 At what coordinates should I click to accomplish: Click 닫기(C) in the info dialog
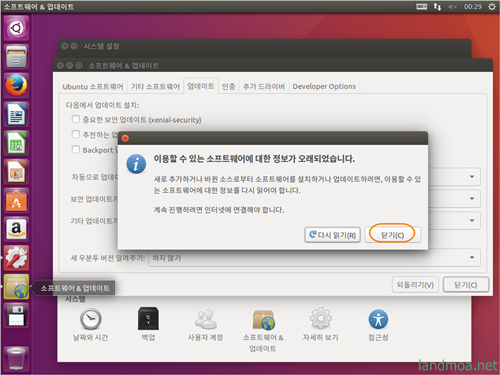pyautogui.click(x=393, y=235)
